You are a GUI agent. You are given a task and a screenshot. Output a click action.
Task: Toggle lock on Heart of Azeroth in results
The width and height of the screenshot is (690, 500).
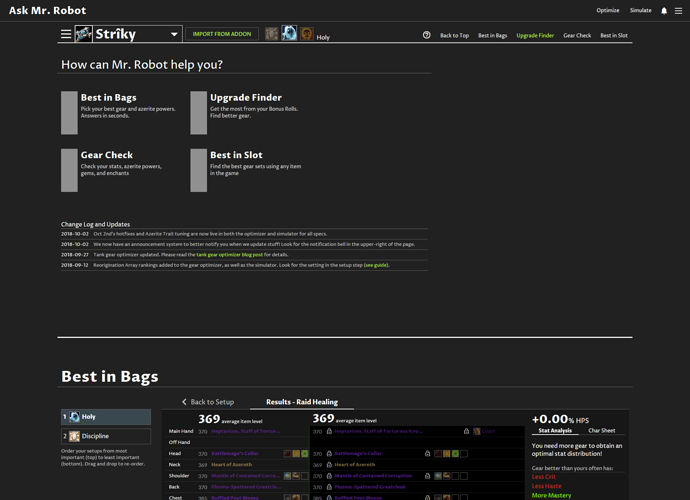point(329,465)
